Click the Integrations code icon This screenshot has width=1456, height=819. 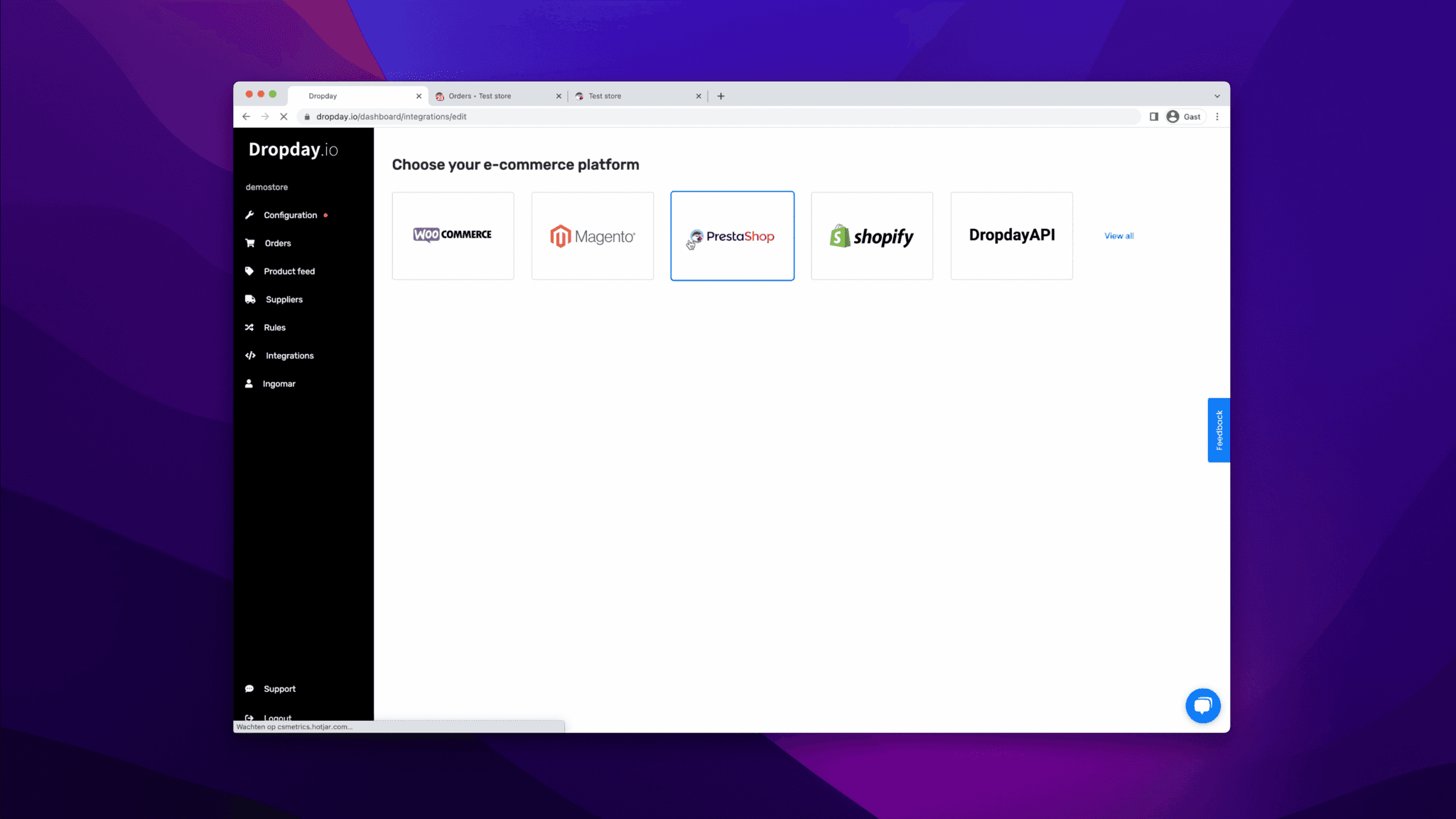(250, 355)
